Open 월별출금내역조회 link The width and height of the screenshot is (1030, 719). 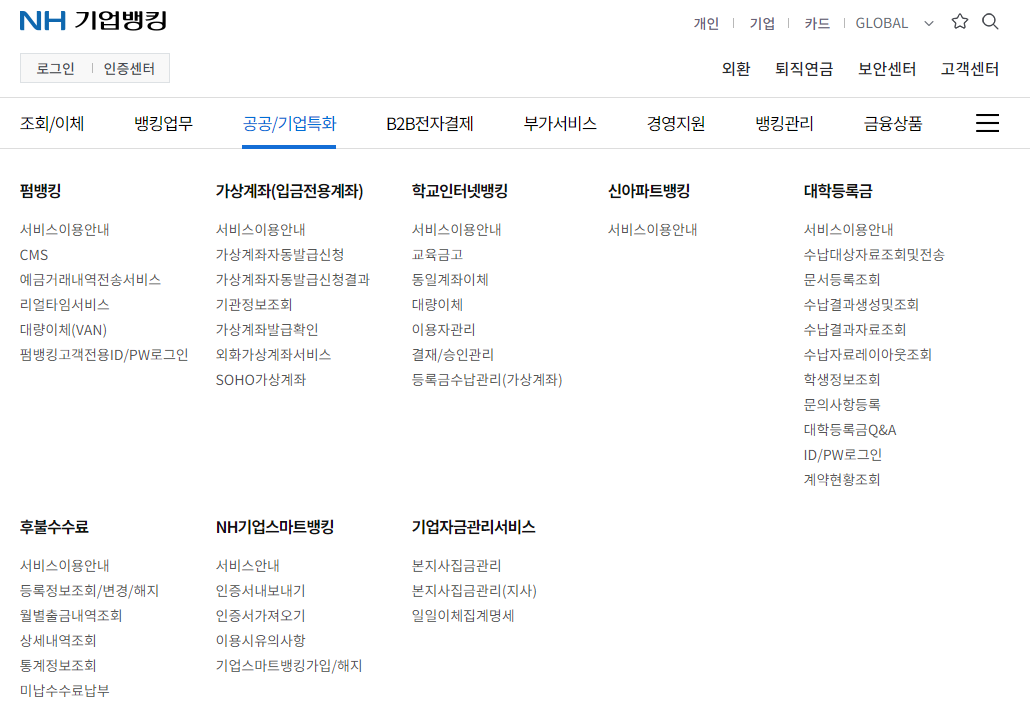click(x=71, y=616)
